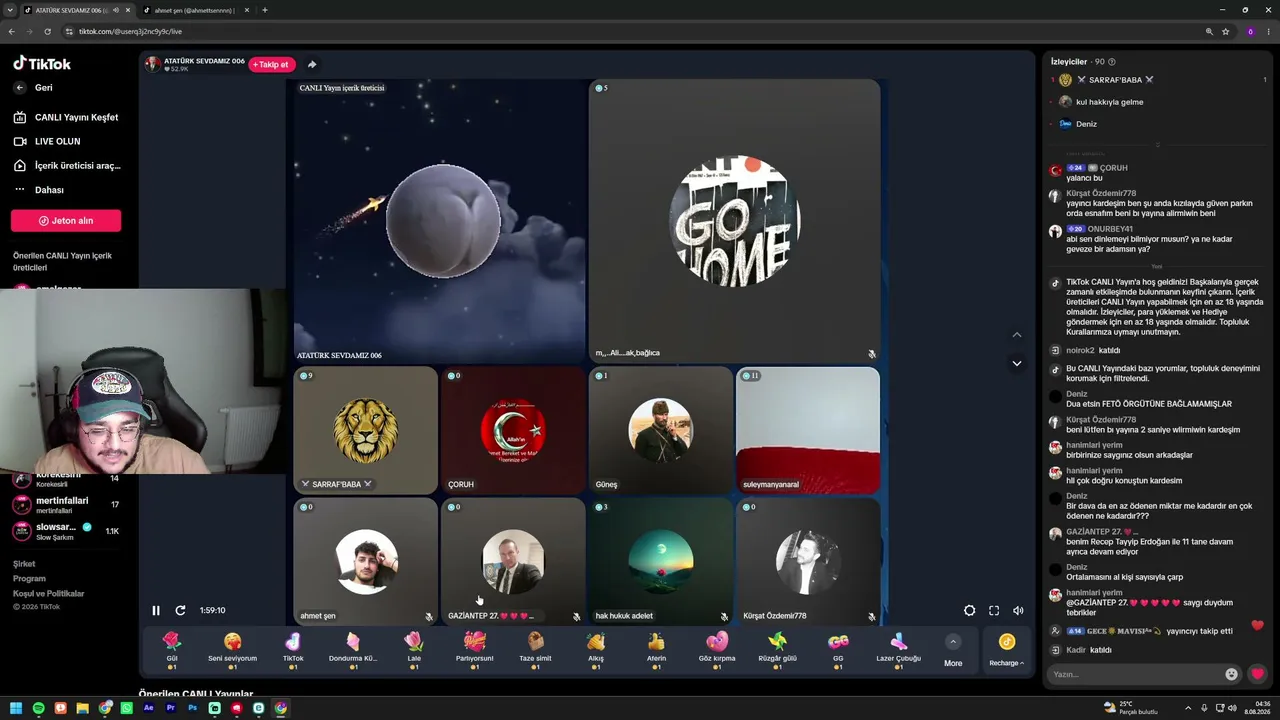Open the emoji picker in chat
1280x720 pixels.
click(x=1231, y=674)
